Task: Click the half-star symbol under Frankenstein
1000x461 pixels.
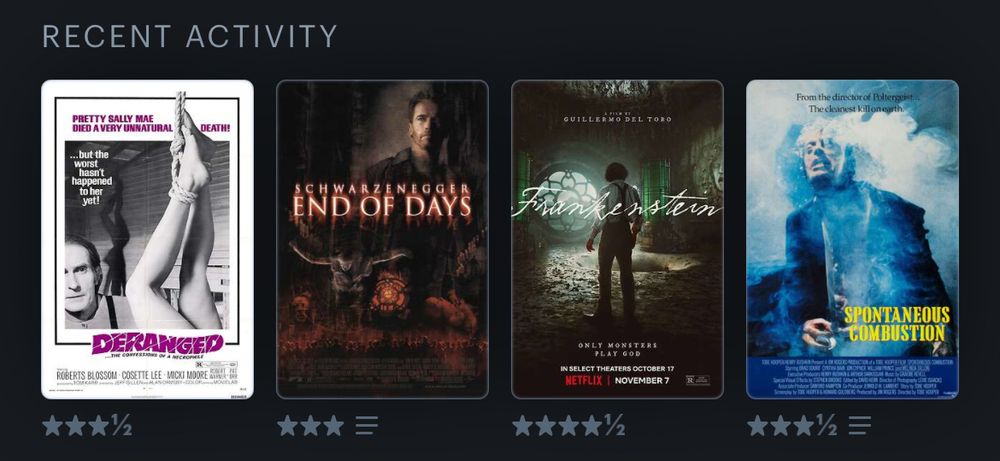Action: [x=615, y=425]
